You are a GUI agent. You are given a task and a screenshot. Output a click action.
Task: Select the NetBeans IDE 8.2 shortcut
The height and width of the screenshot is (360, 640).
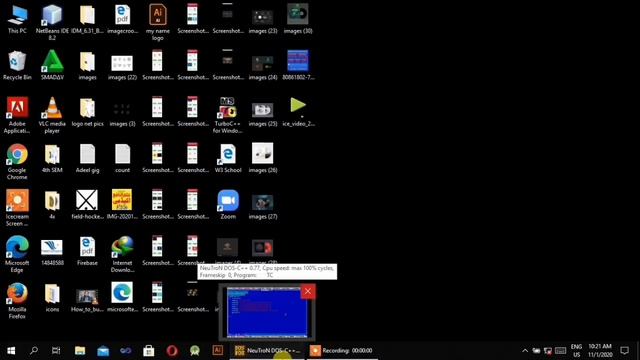(x=52, y=22)
